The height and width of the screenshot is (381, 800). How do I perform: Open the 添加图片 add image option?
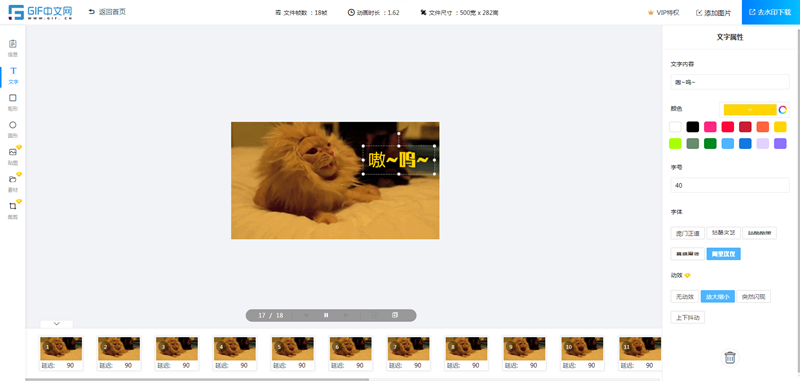tap(713, 13)
